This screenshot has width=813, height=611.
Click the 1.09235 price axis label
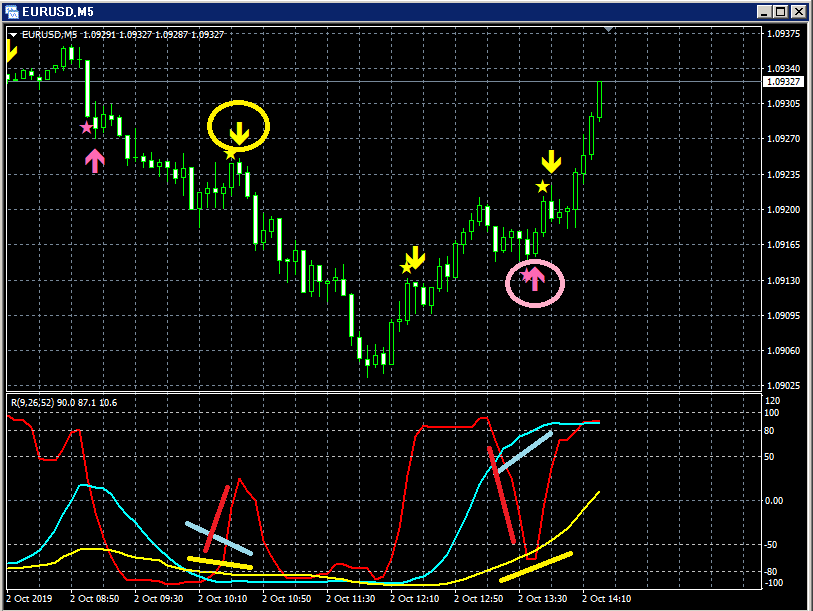783,174
